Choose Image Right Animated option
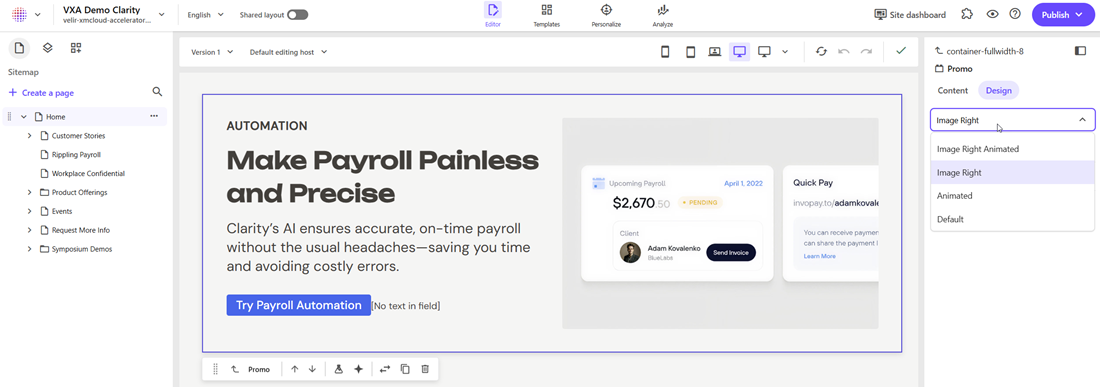 (1012, 149)
